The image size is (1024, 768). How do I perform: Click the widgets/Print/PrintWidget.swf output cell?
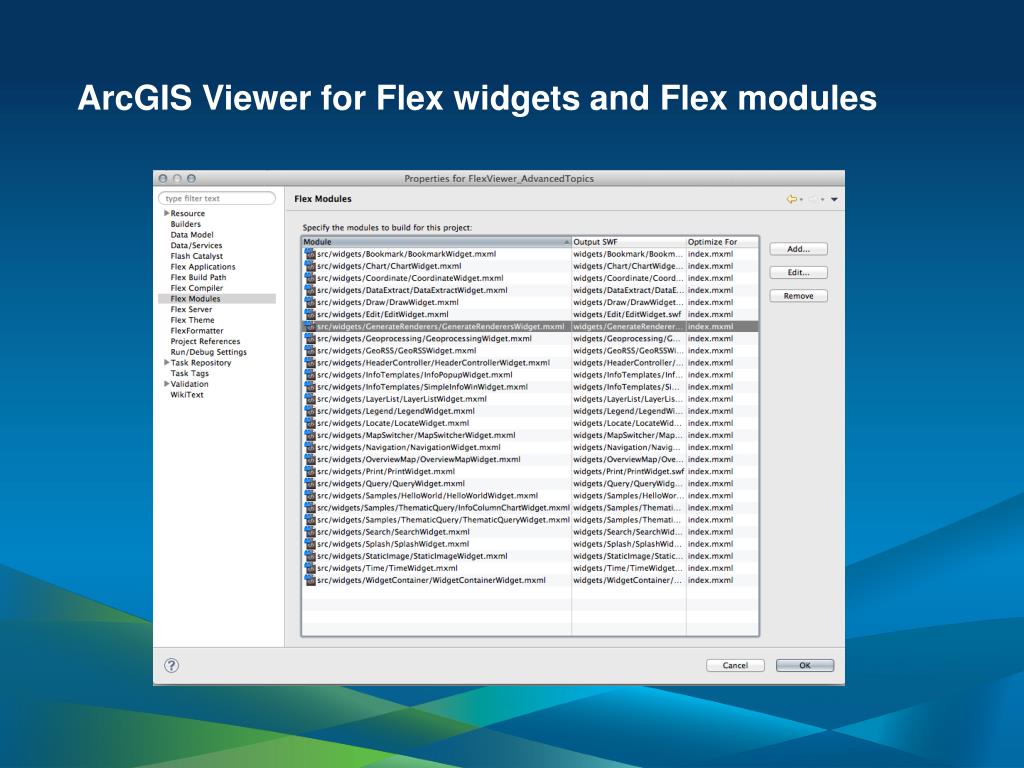629,472
